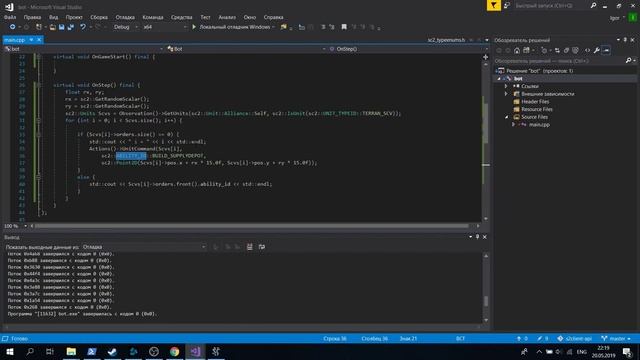Click the bookmark toolbar icon
640x360 pixels.
click(x=344, y=27)
